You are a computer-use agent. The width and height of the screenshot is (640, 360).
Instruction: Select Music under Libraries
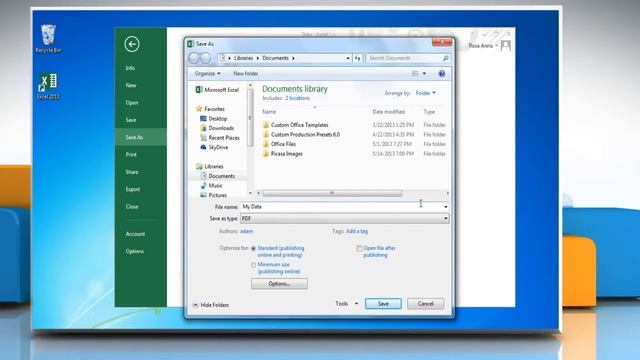point(211,186)
